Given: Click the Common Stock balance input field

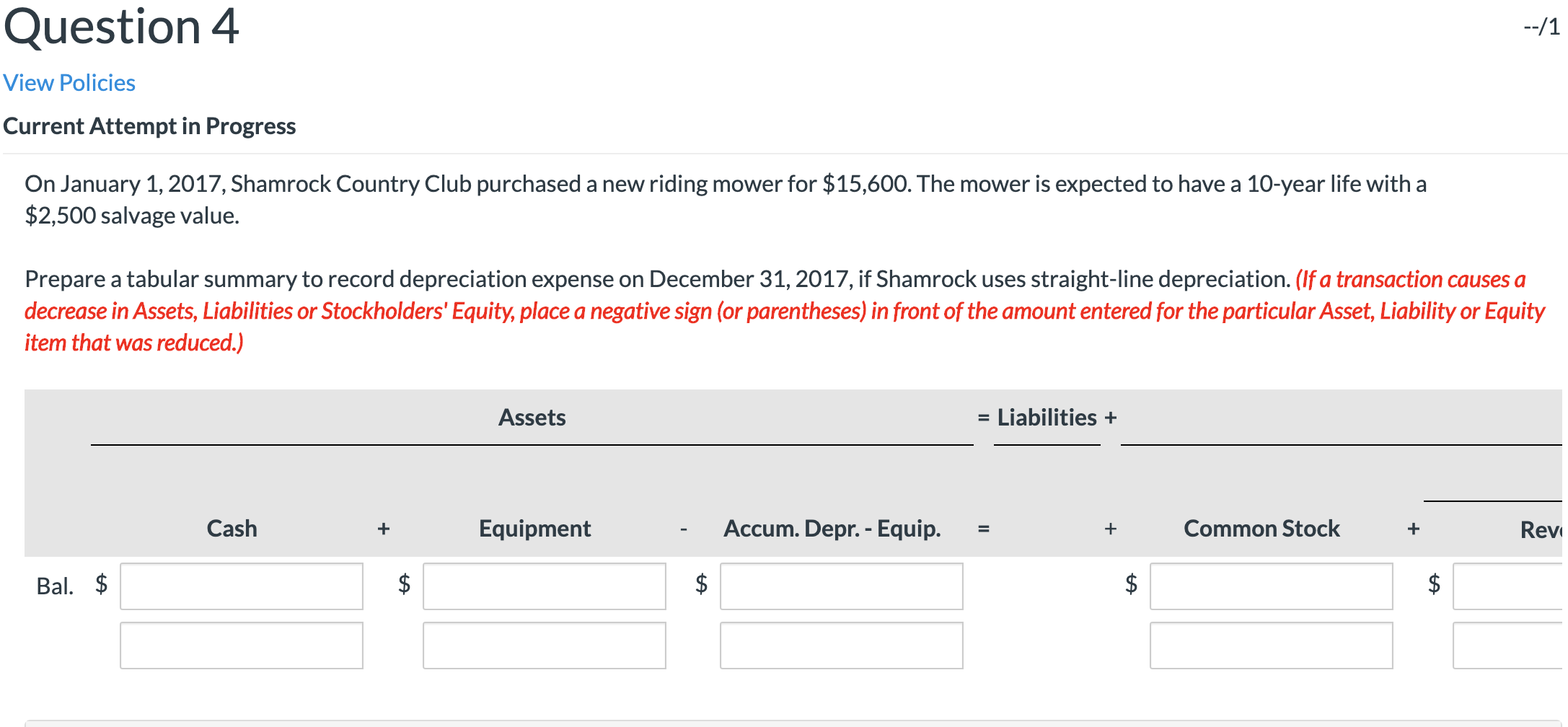Looking at the screenshot, I should click(x=1270, y=586).
